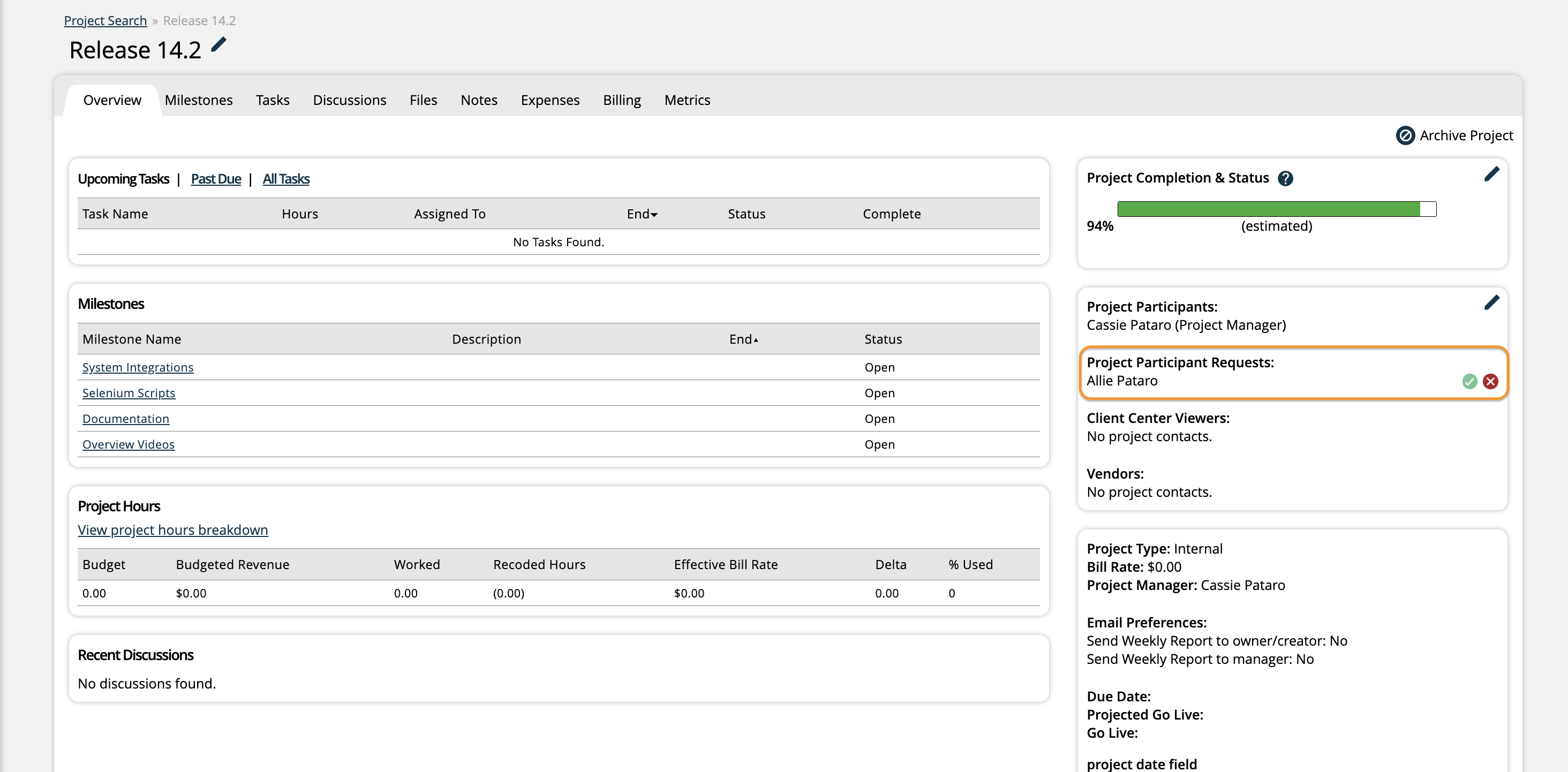Click the View project hours breakdown link
1568x772 pixels.
pyautogui.click(x=173, y=530)
